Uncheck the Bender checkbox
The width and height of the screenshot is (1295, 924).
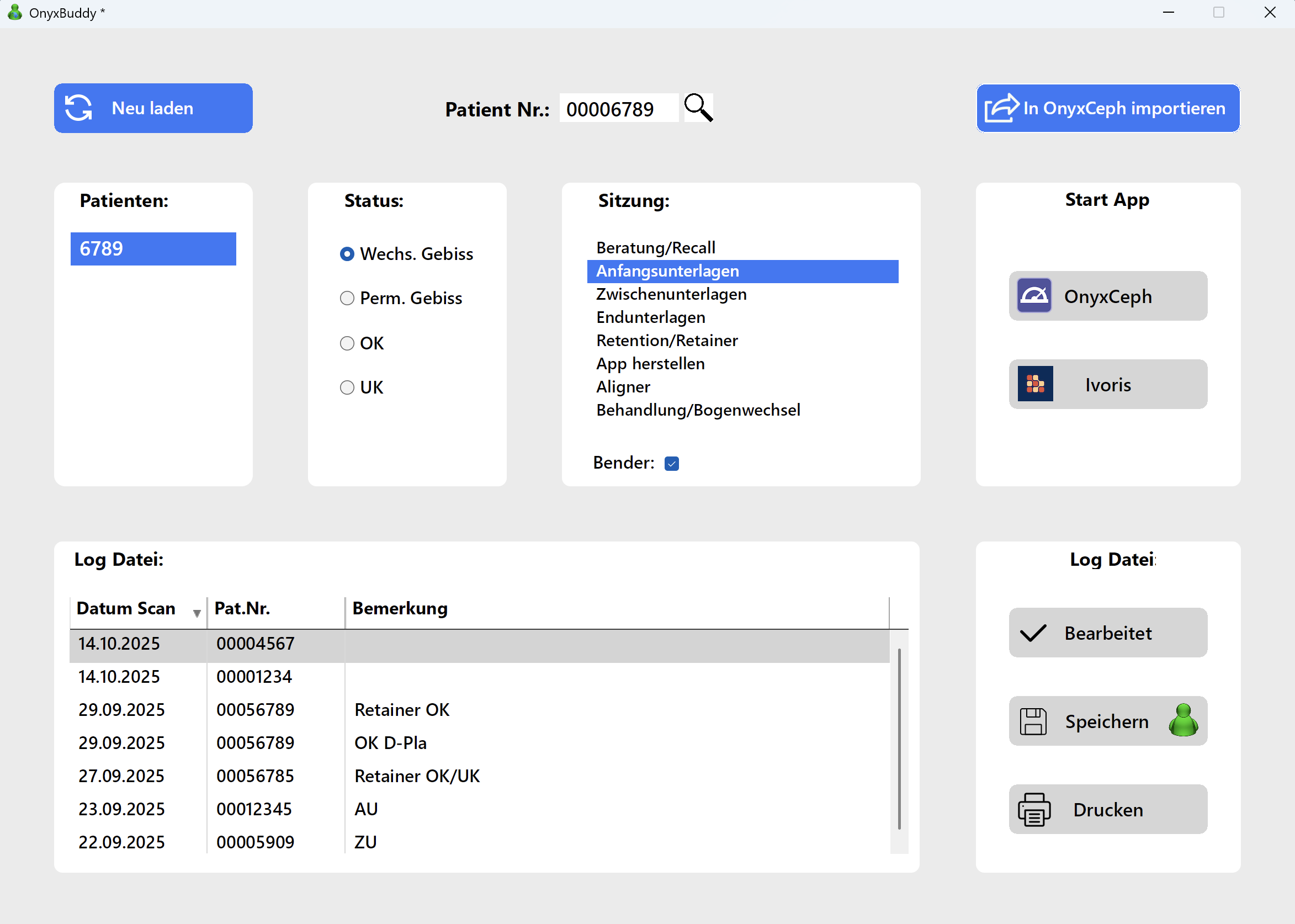click(671, 464)
